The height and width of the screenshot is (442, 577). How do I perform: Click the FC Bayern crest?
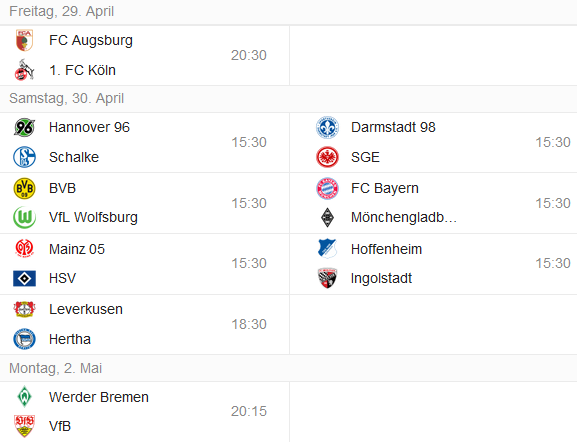coord(327,188)
